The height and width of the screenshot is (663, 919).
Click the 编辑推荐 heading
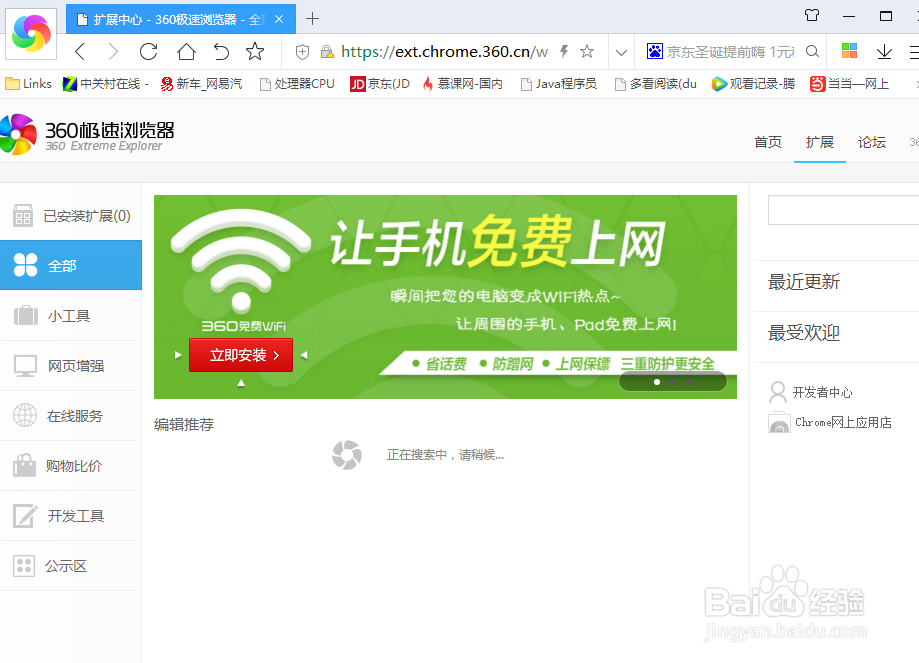(x=184, y=424)
